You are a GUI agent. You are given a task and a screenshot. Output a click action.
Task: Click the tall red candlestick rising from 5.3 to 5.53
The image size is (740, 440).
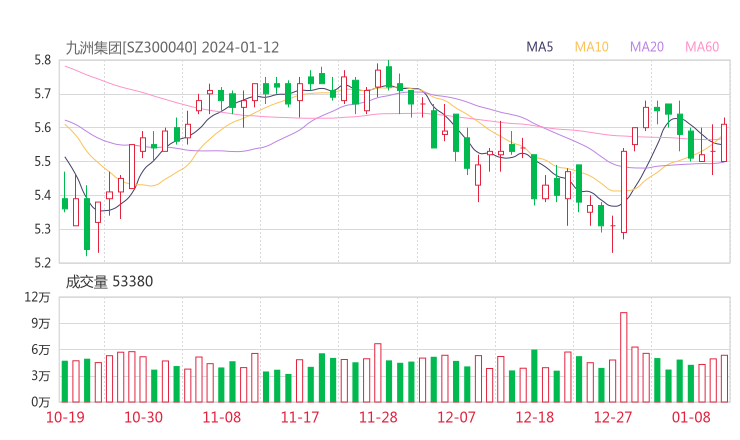pos(623,192)
